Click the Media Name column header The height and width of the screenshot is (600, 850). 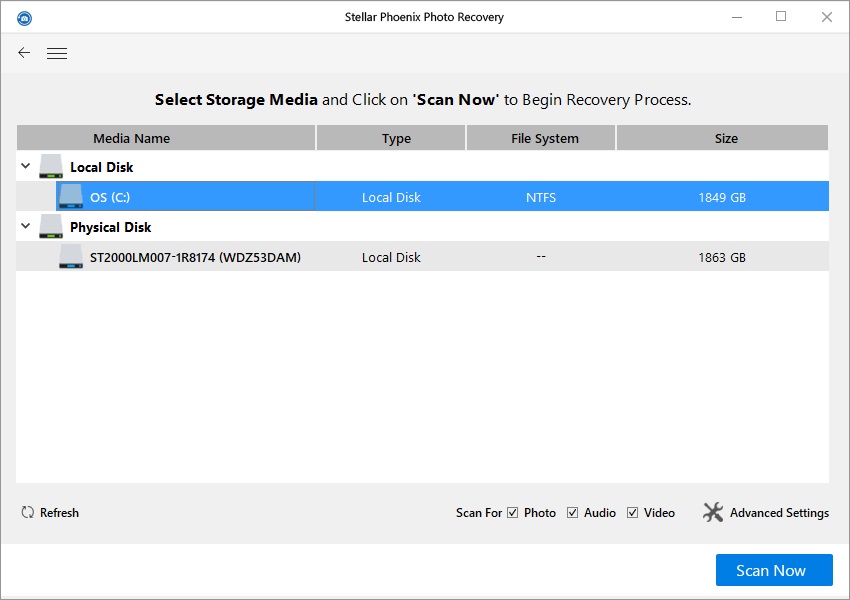[x=131, y=137]
